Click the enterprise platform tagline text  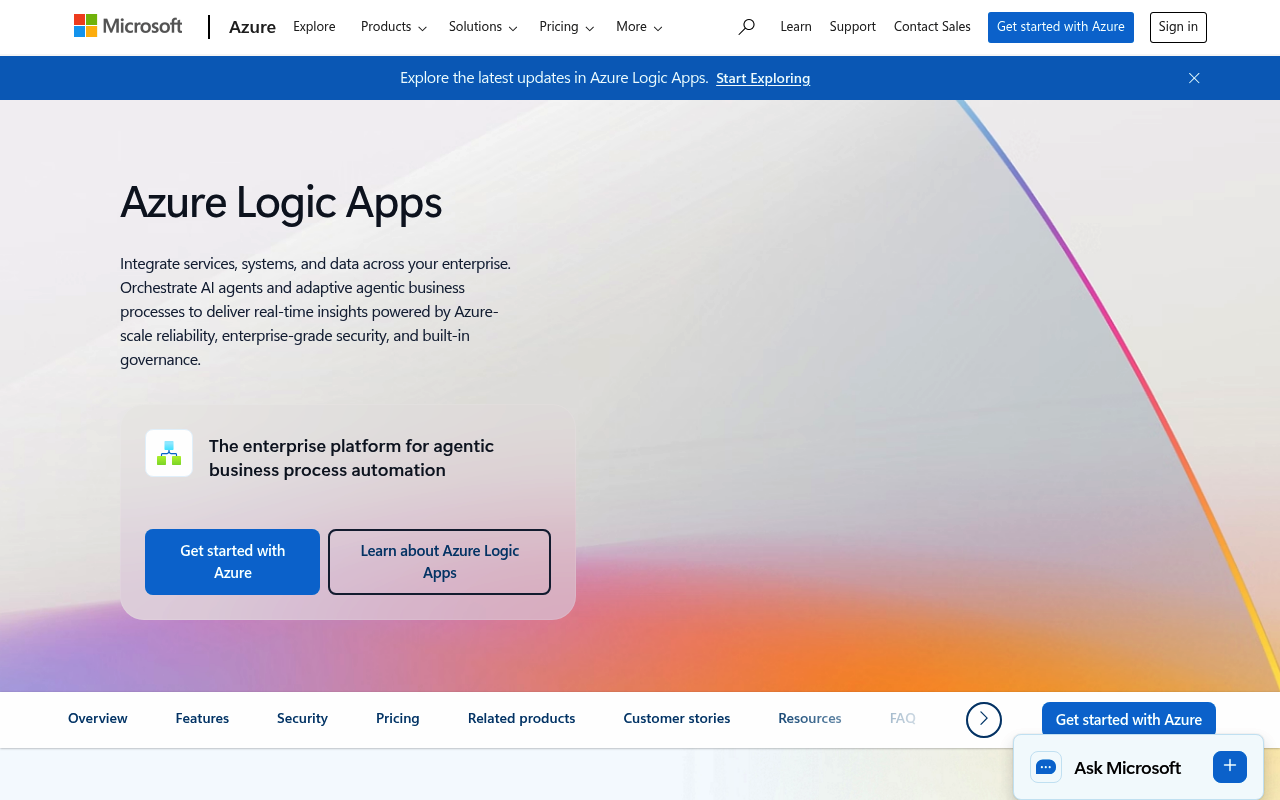pos(351,457)
